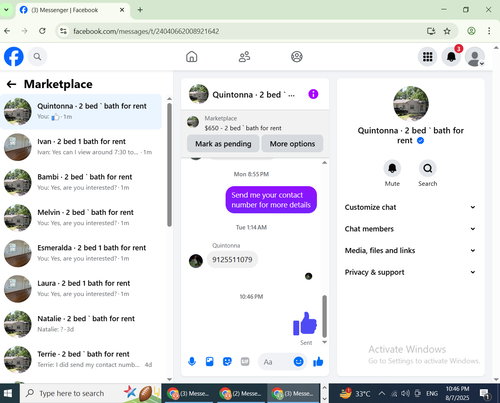Open Chrome three-dot menu
Viewport: 500px width, 403px height.
tap(489, 31)
